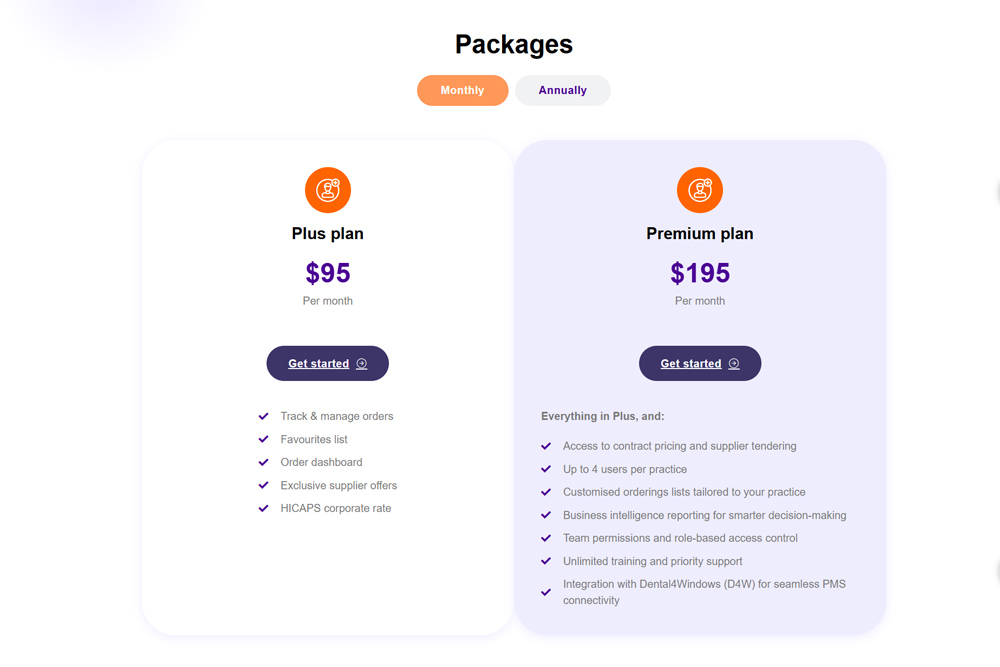Get started with the Plus plan
The image size is (1000, 667).
[319, 364]
